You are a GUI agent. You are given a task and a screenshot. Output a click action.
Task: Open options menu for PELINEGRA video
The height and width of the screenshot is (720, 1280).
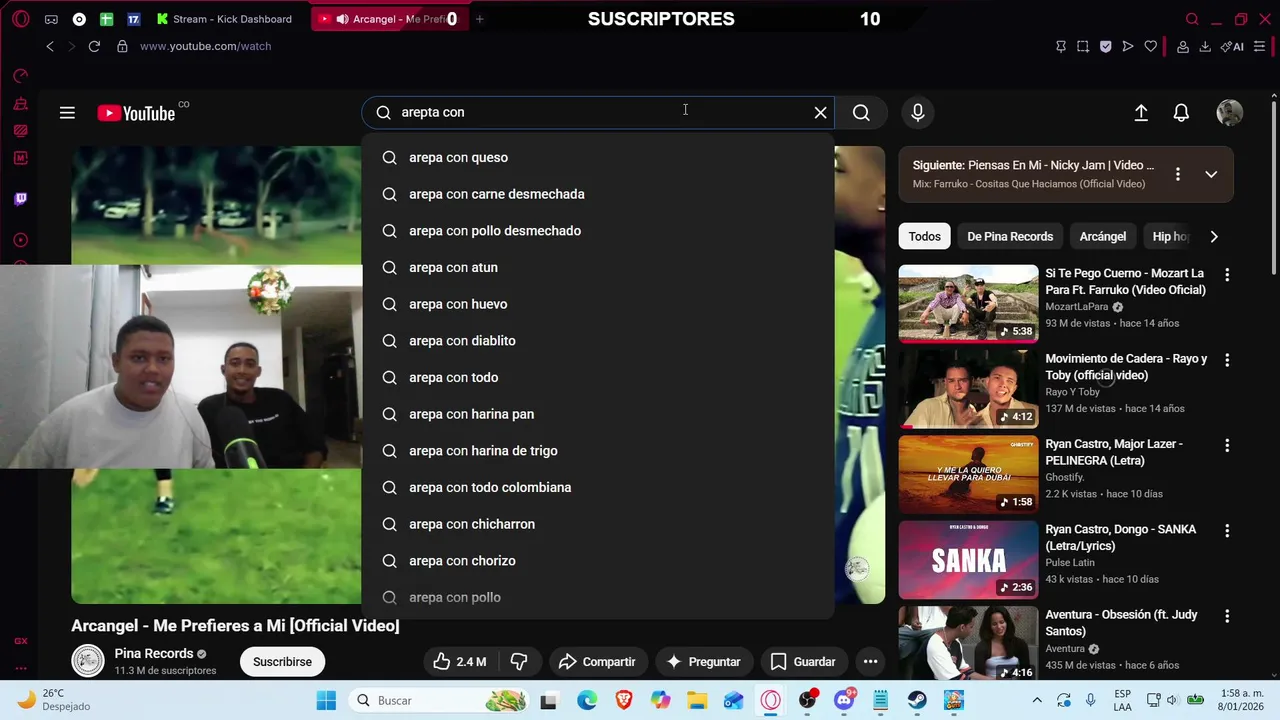(1227, 445)
